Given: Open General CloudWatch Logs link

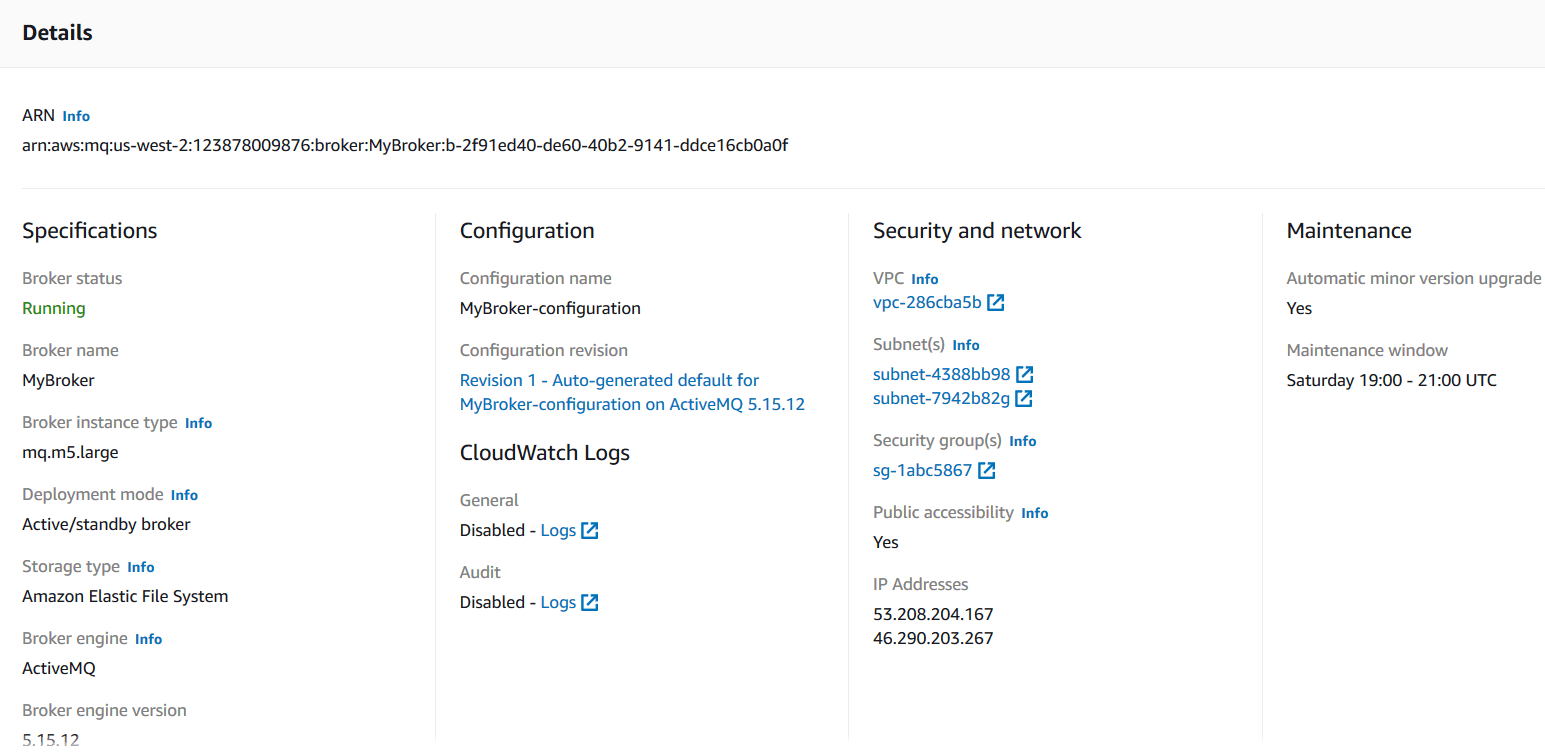Looking at the screenshot, I should [558, 530].
